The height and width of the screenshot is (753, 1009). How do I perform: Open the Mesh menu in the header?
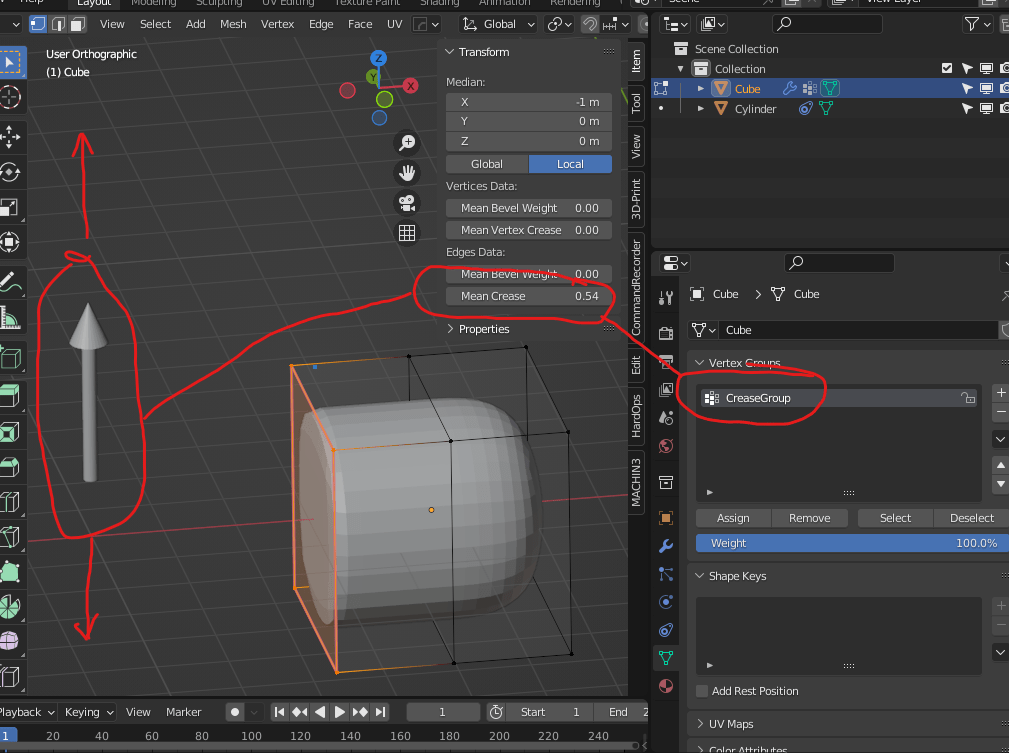coord(233,24)
